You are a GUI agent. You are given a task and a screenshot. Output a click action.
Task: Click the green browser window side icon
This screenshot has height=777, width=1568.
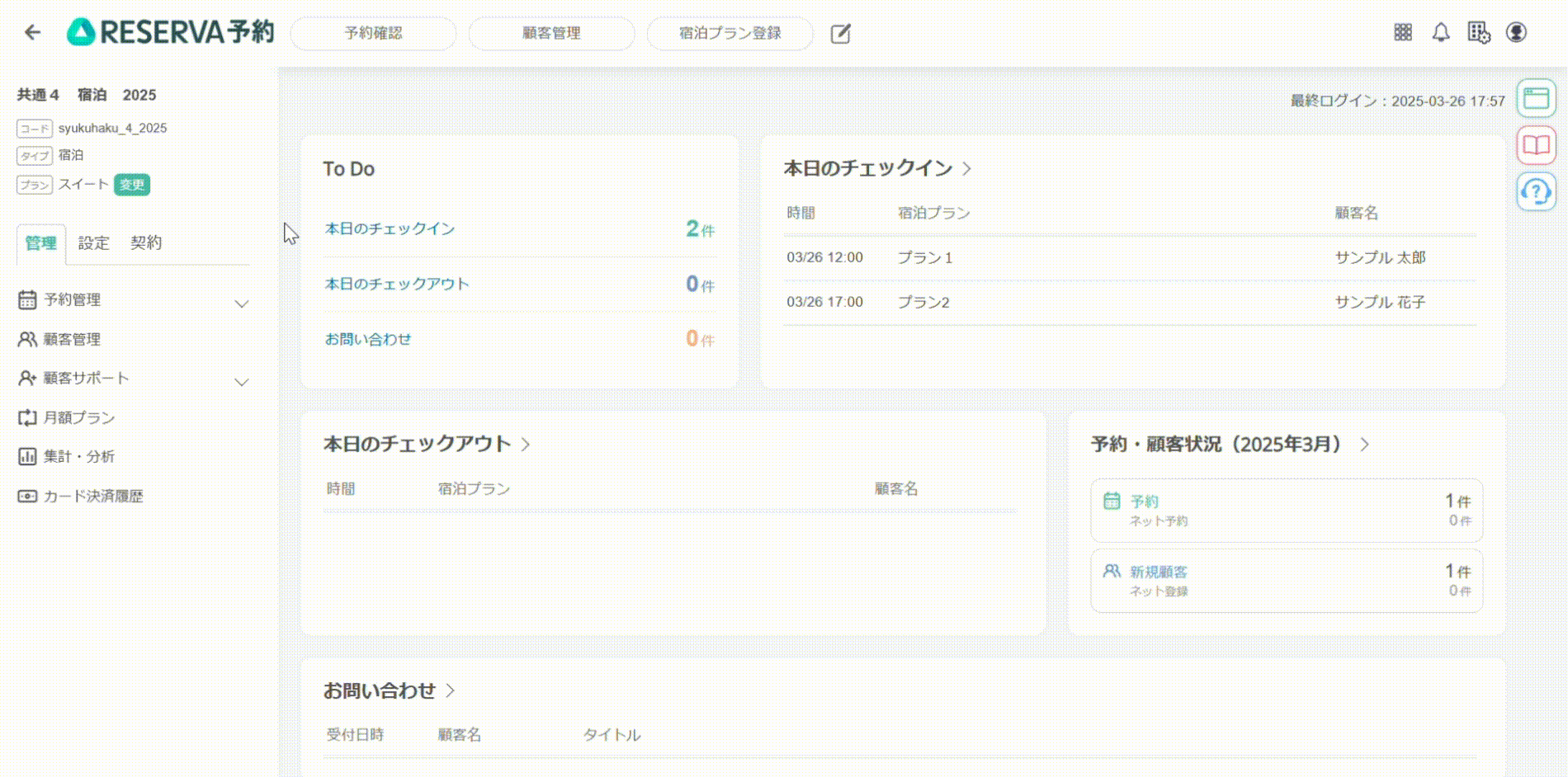[1536, 98]
